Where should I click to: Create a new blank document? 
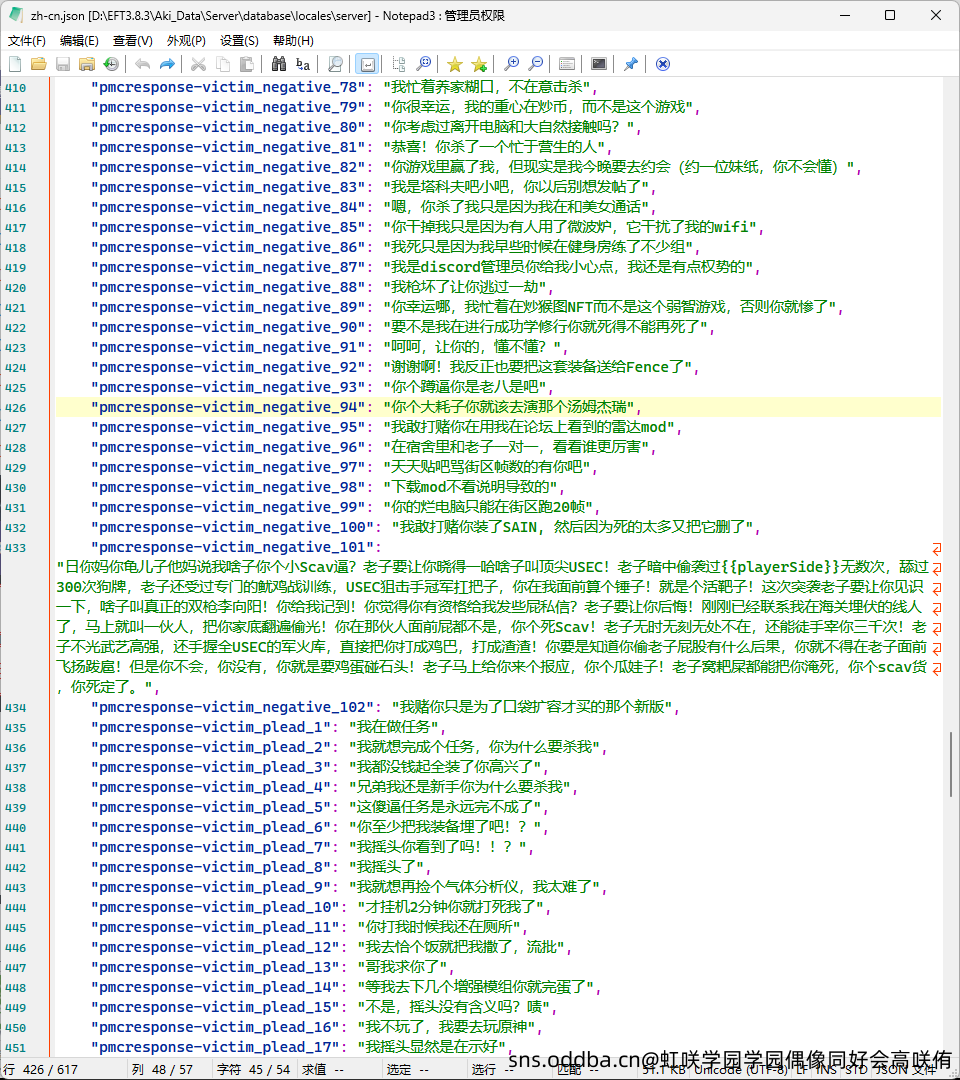[14, 64]
